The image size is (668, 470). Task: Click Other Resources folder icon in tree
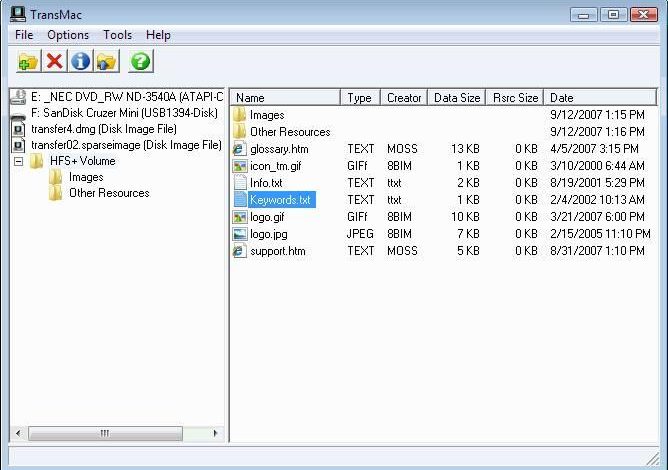point(55,193)
